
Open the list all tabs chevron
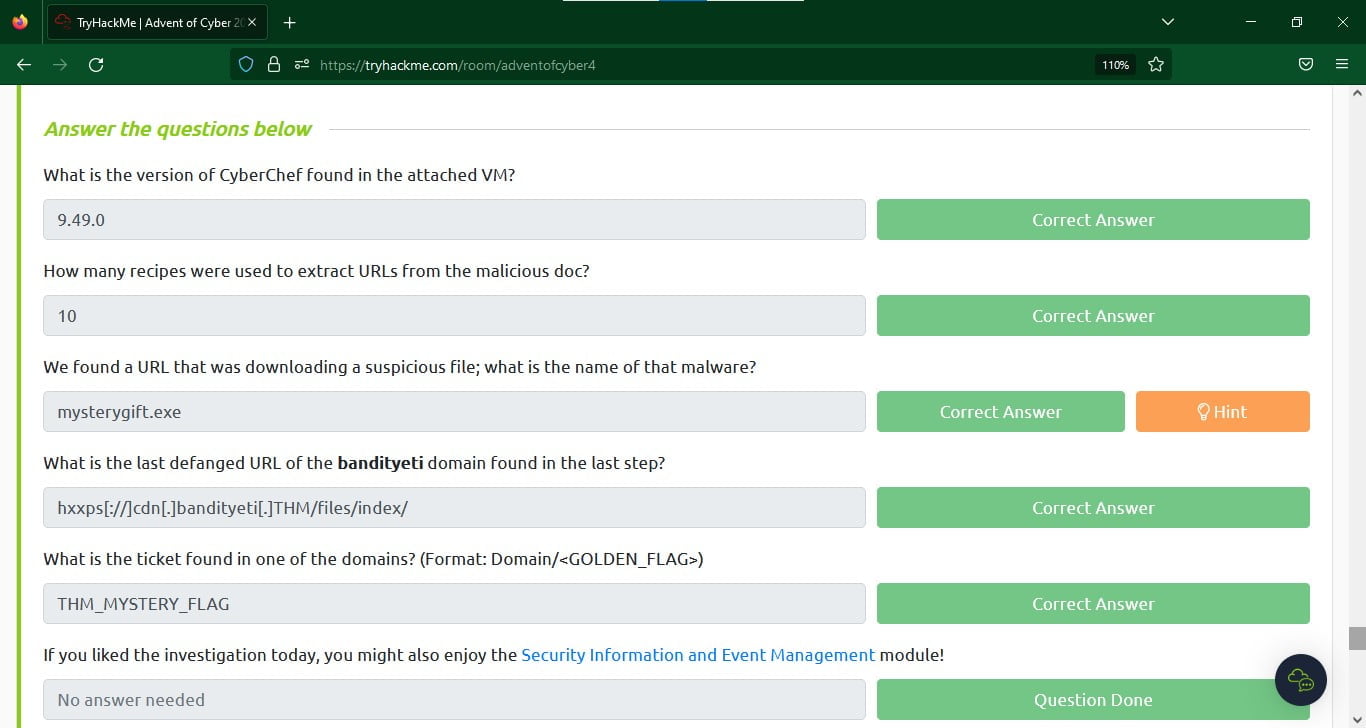pos(1168,22)
